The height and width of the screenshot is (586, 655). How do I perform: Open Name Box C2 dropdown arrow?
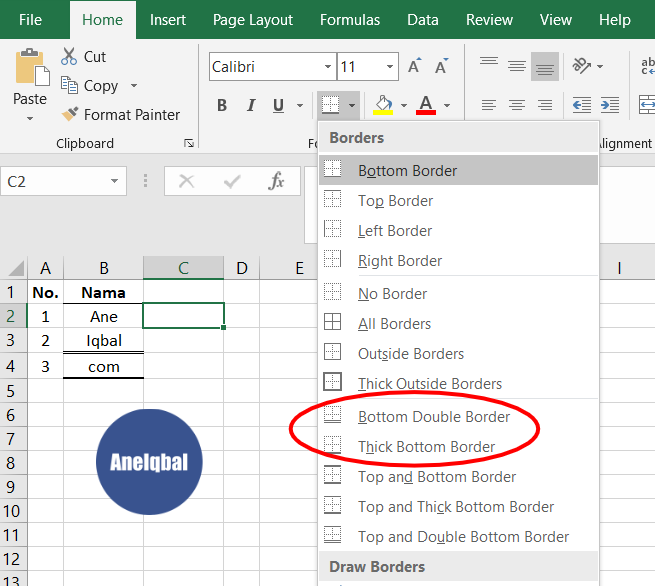tap(114, 181)
